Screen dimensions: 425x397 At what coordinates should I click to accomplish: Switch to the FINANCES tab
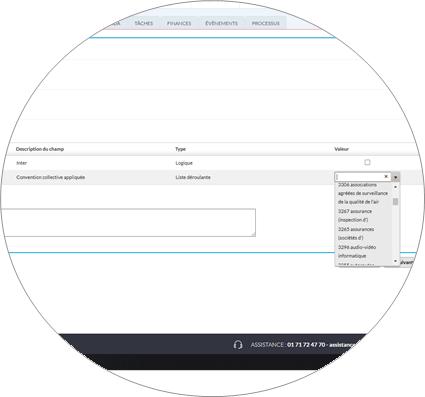point(179,23)
